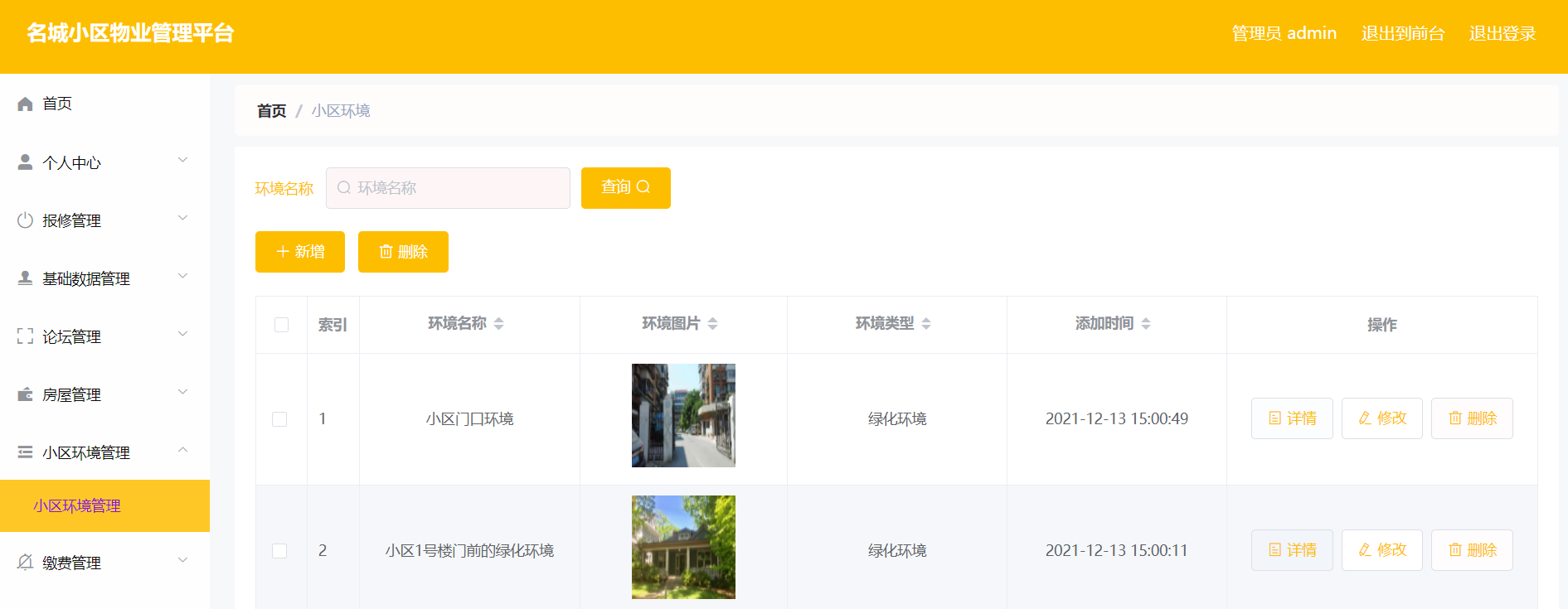Open the 报修管理 sidebar menu

104,220
